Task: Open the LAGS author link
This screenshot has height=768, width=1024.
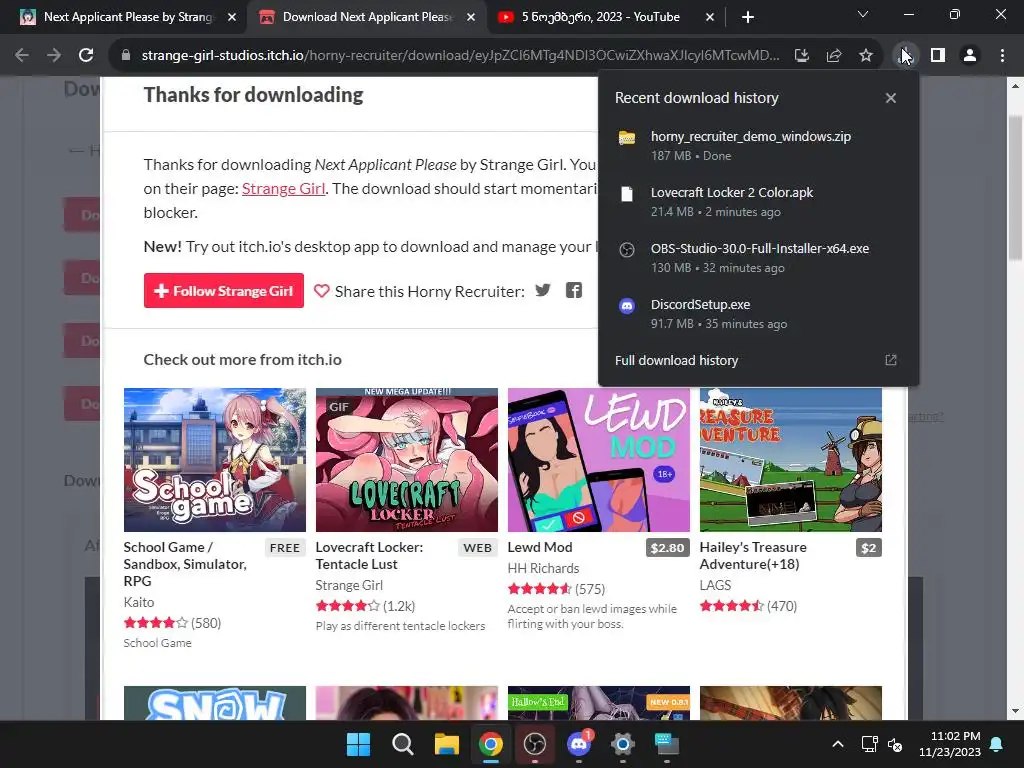Action: [715, 585]
